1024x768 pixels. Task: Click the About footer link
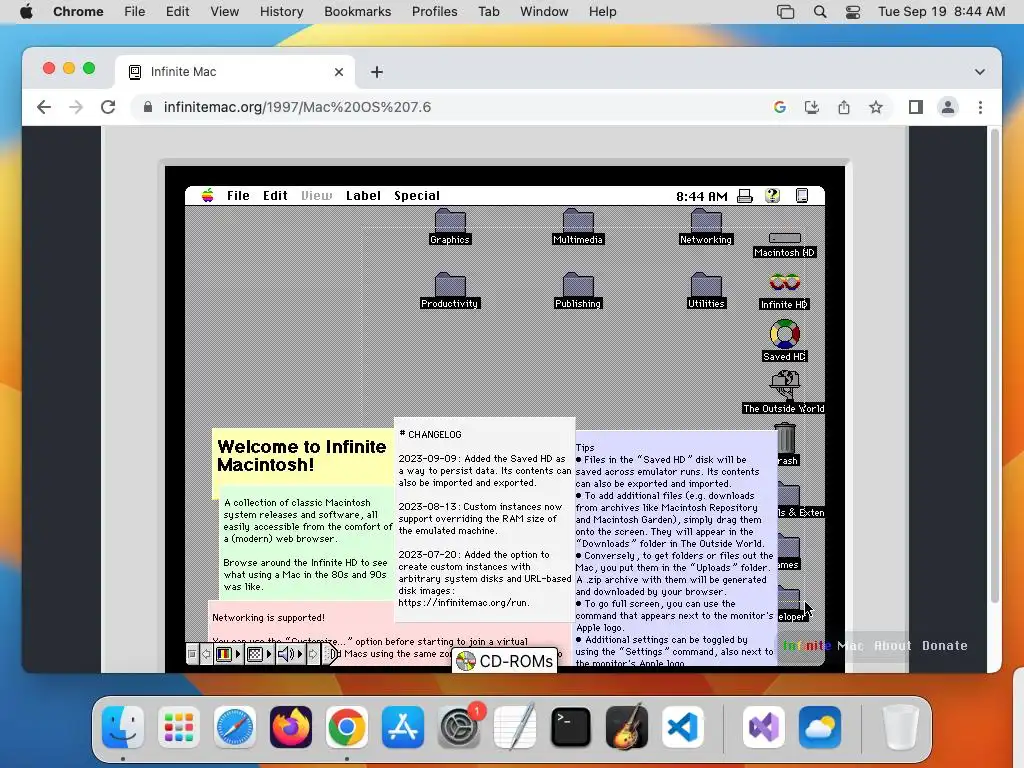pyautogui.click(x=892, y=645)
